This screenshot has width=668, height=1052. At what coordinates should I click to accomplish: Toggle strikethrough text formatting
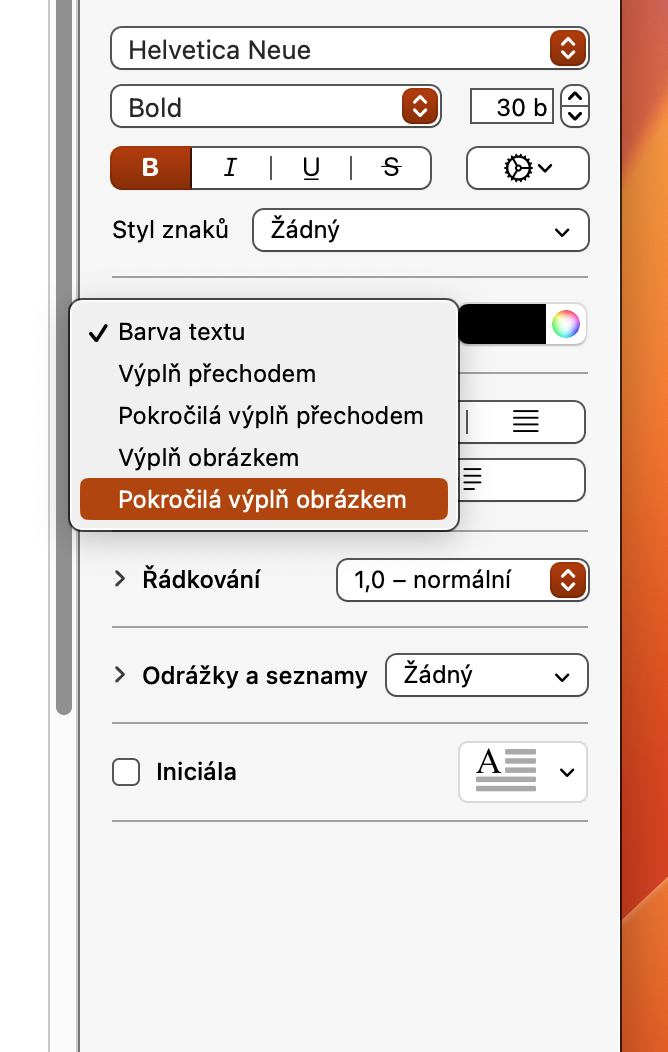click(x=391, y=168)
